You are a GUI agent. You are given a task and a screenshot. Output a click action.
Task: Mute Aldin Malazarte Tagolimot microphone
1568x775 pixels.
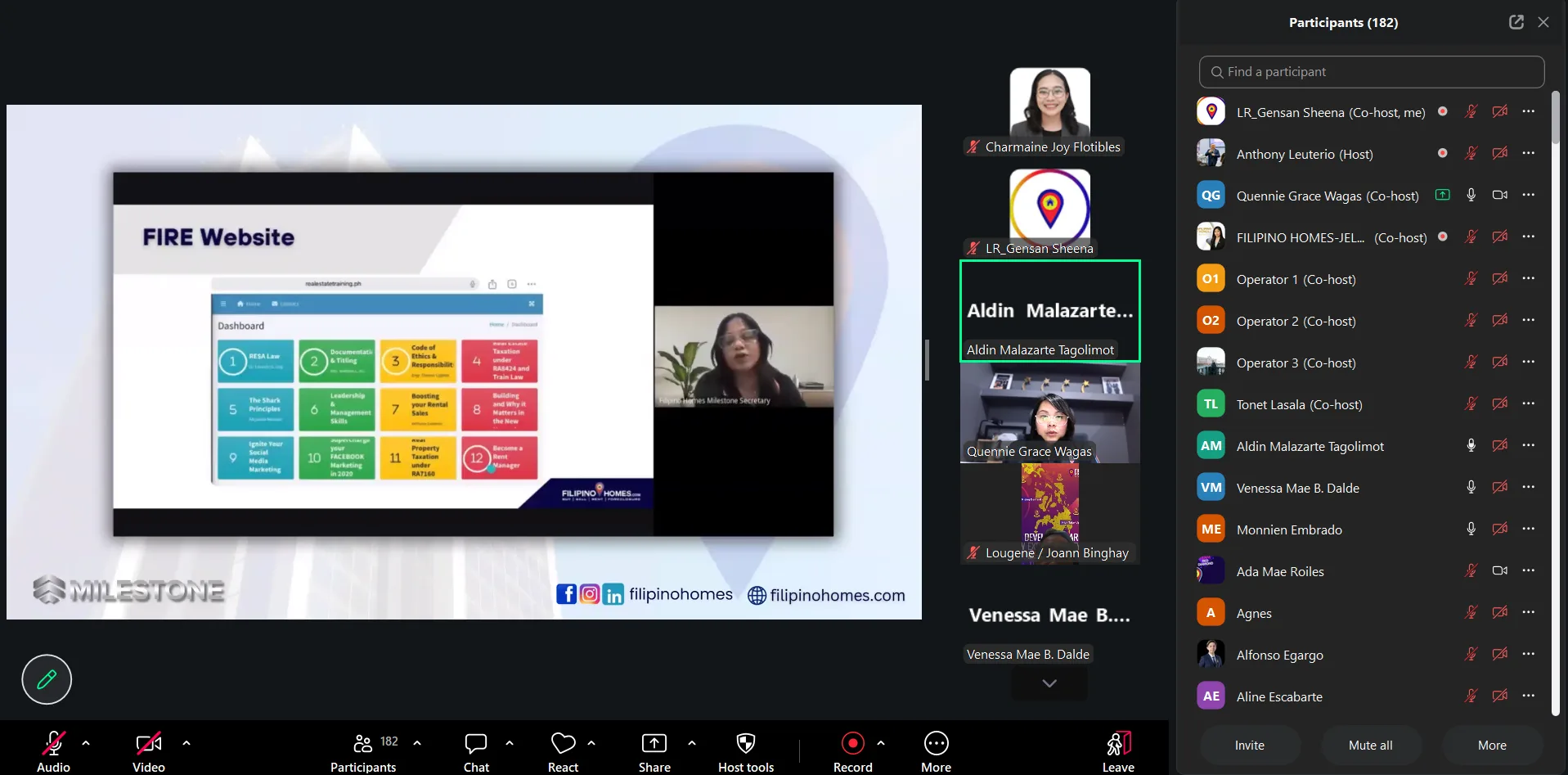tap(1471, 445)
